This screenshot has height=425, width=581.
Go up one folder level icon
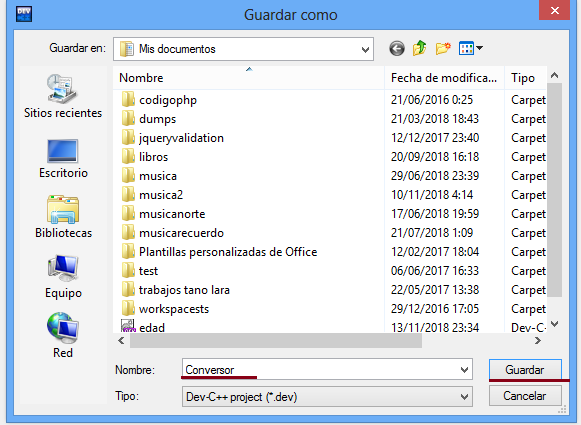click(x=419, y=48)
